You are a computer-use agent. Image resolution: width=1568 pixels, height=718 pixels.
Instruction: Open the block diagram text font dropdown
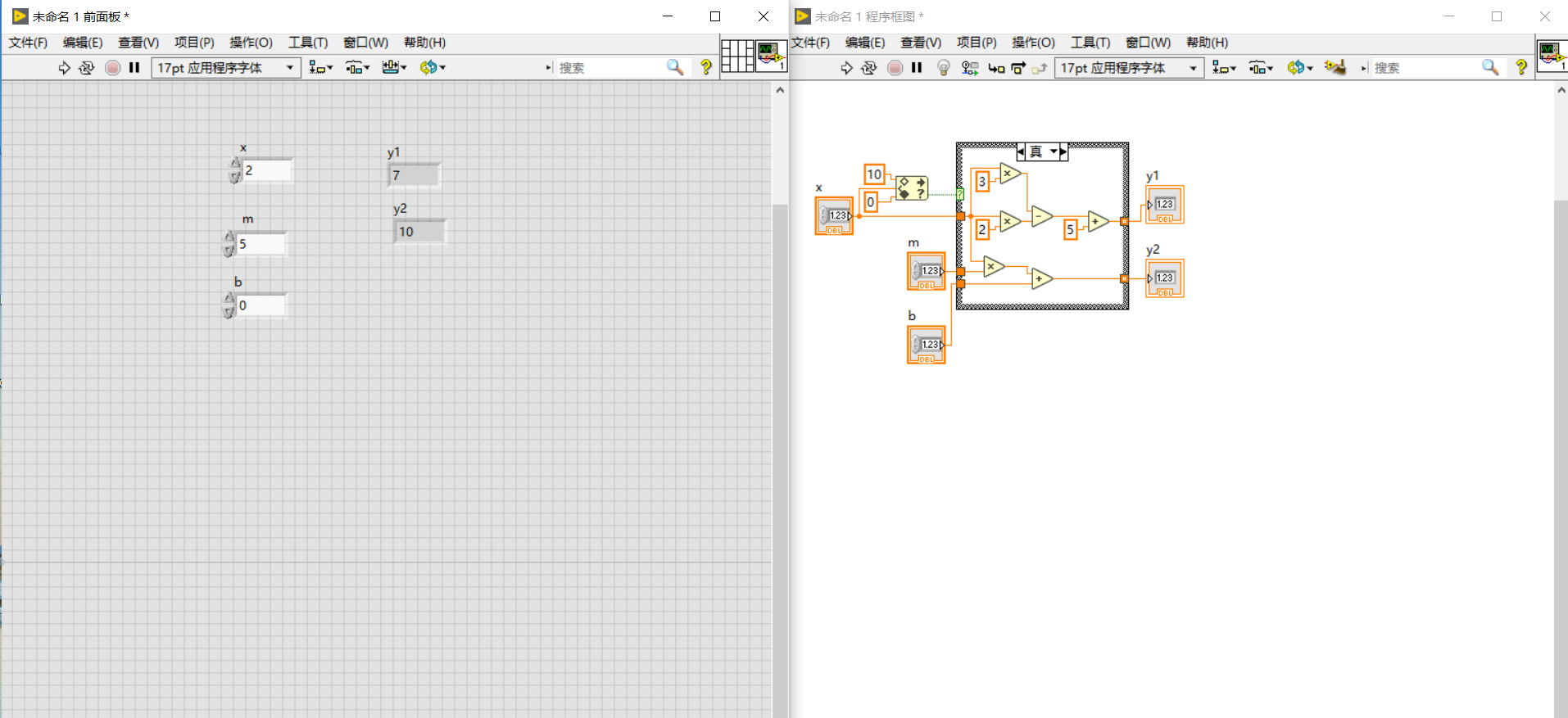pos(1130,68)
